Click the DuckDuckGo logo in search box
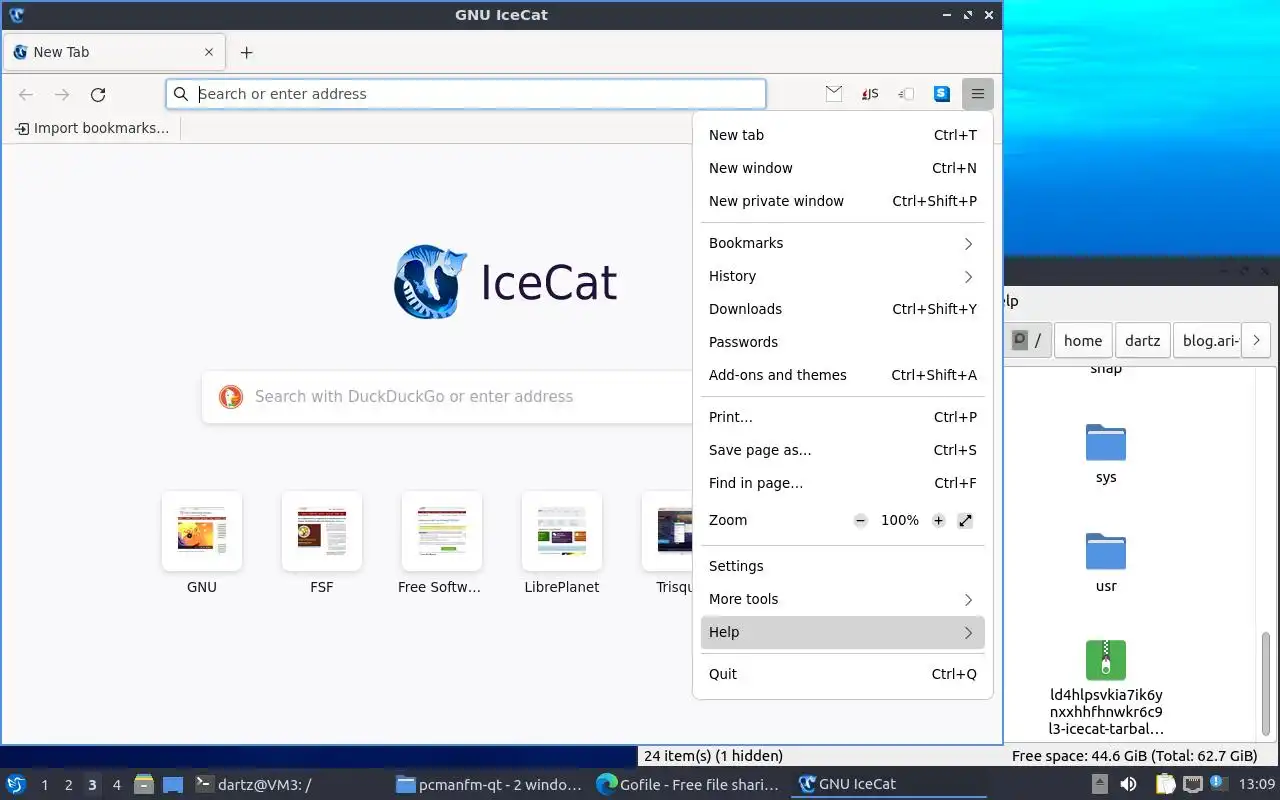The image size is (1280, 800). (x=230, y=397)
